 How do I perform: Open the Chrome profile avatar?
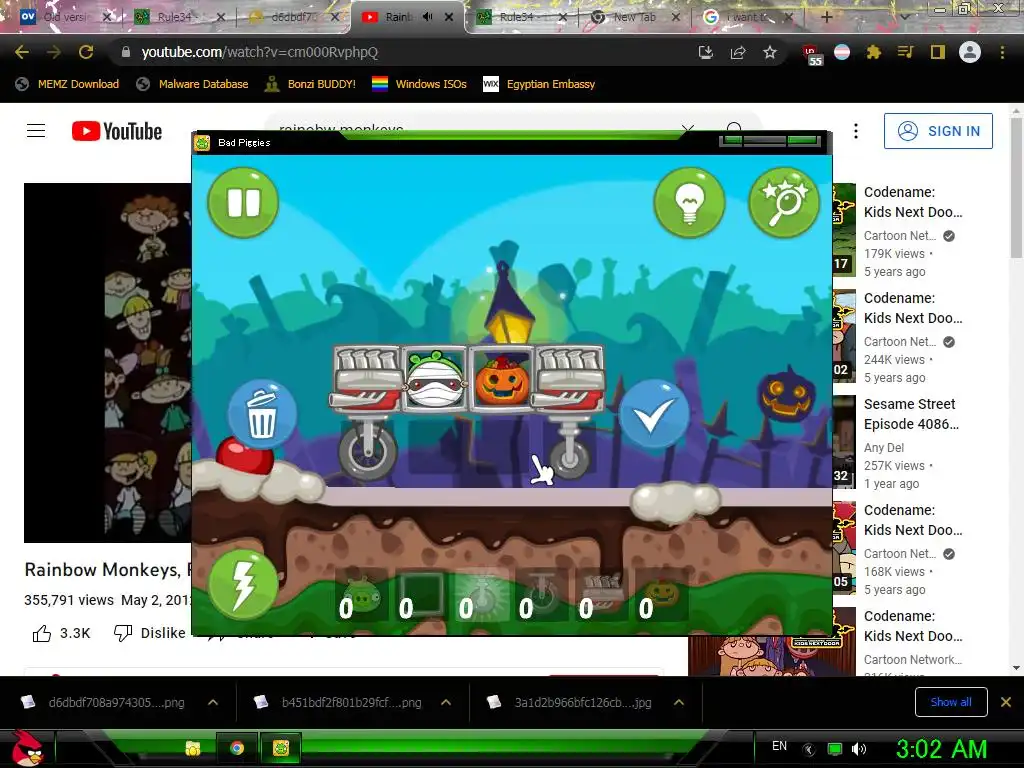pos(970,52)
